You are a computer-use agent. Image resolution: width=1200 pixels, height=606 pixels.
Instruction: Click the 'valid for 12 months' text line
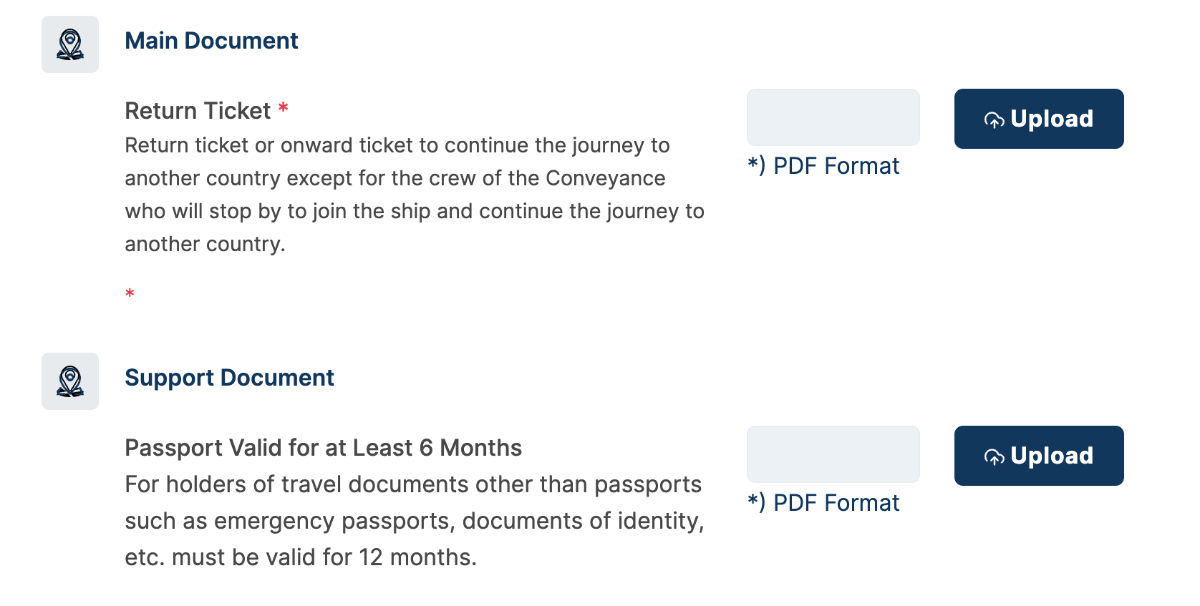300,557
